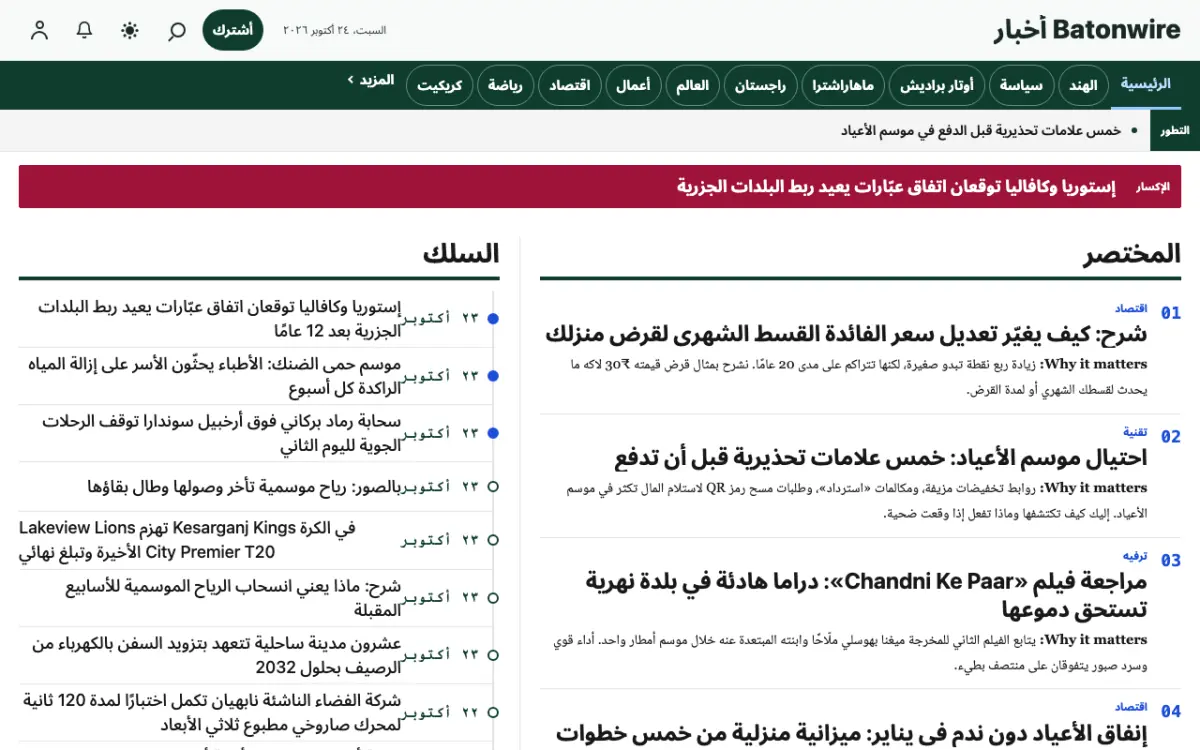The width and height of the screenshot is (1200, 750).
Task: Select the أوتار براديش nav tab
Action: coord(936,86)
